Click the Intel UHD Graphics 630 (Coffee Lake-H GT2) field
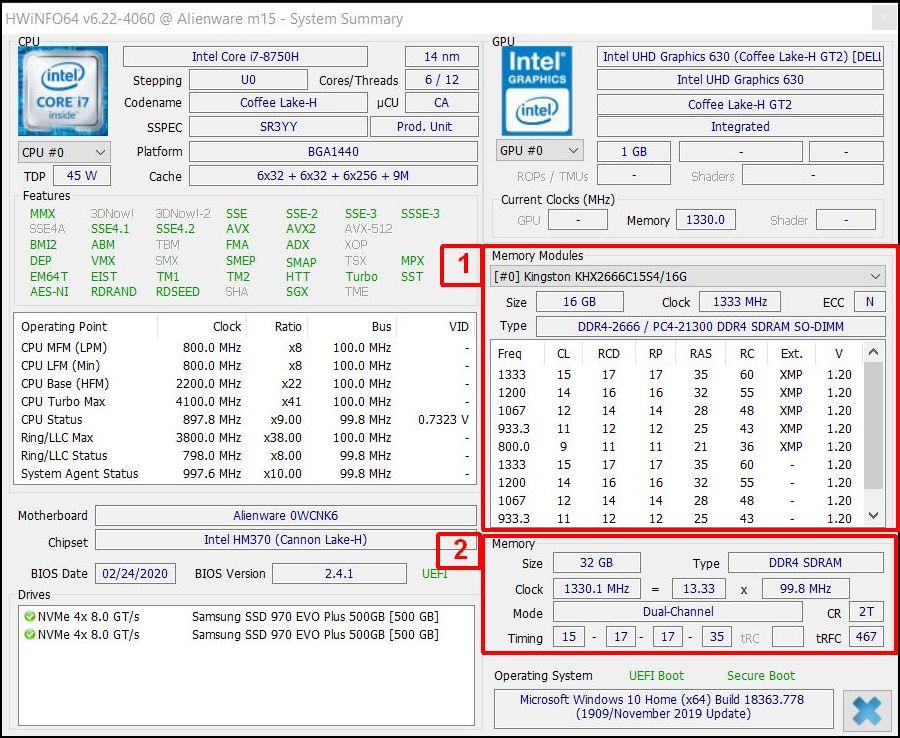900x738 pixels. pos(740,57)
